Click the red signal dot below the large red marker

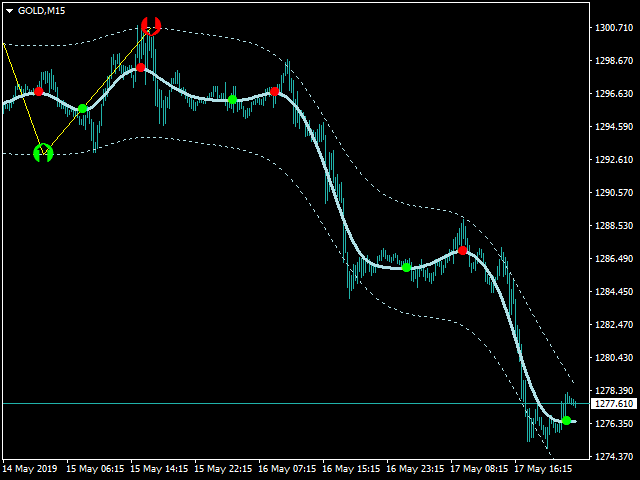pyautogui.click(x=141, y=67)
